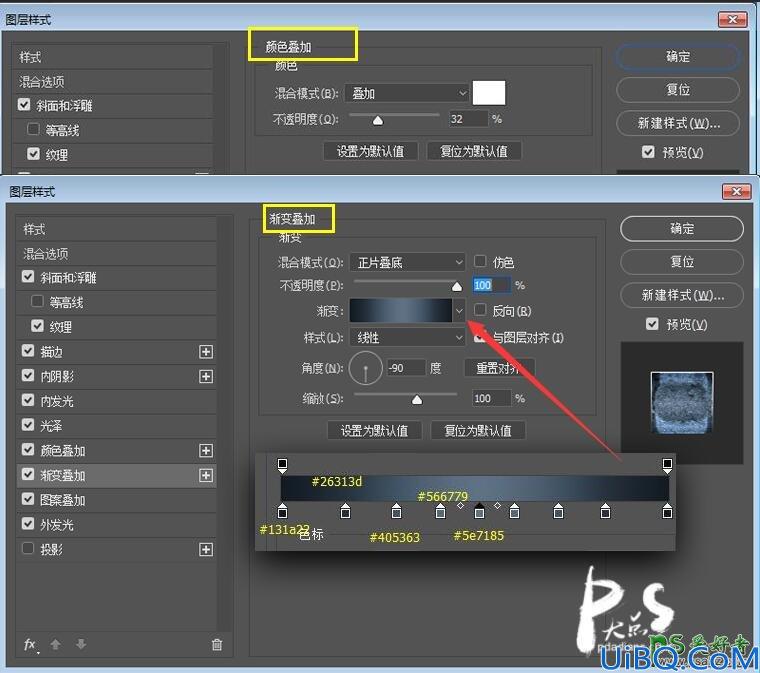The height and width of the screenshot is (673, 760).
Task: Select 样式 in the lower dialog list
Action: (x=116, y=229)
